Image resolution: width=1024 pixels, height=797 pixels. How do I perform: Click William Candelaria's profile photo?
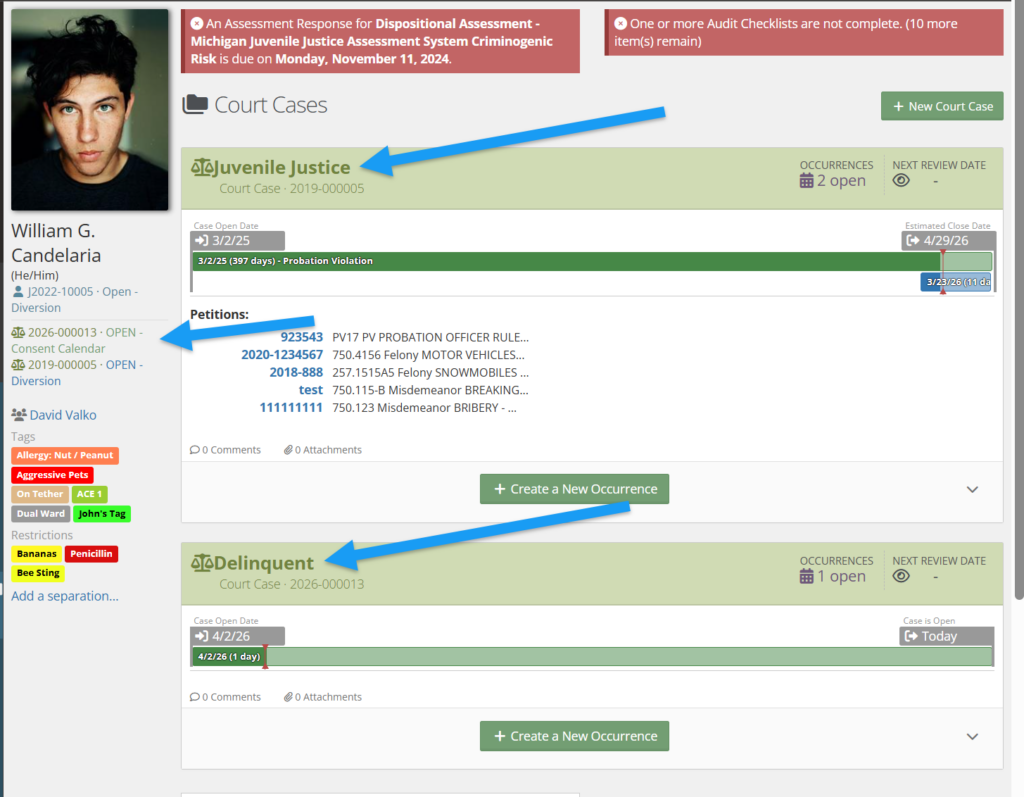pos(90,110)
